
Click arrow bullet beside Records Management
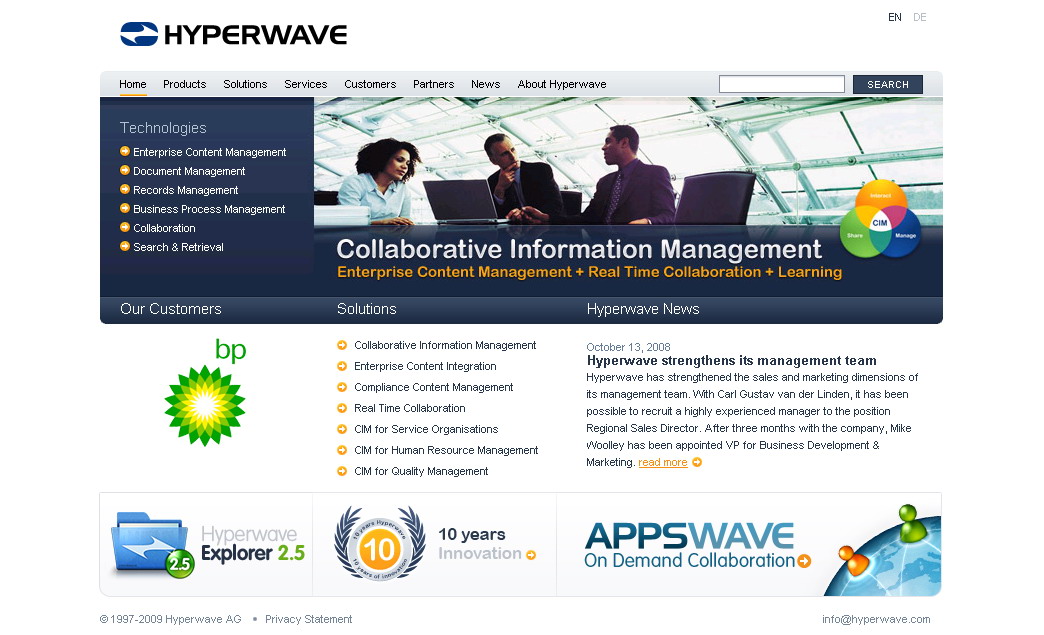point(125,189)
